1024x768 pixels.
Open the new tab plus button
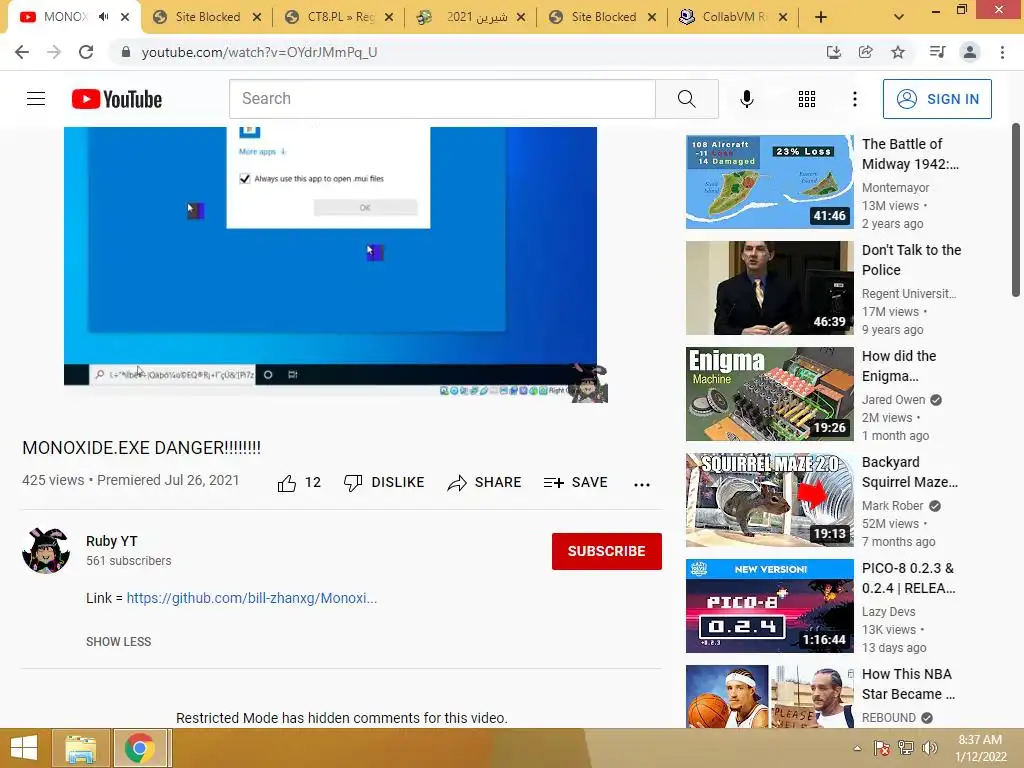[x=821, y=17]
